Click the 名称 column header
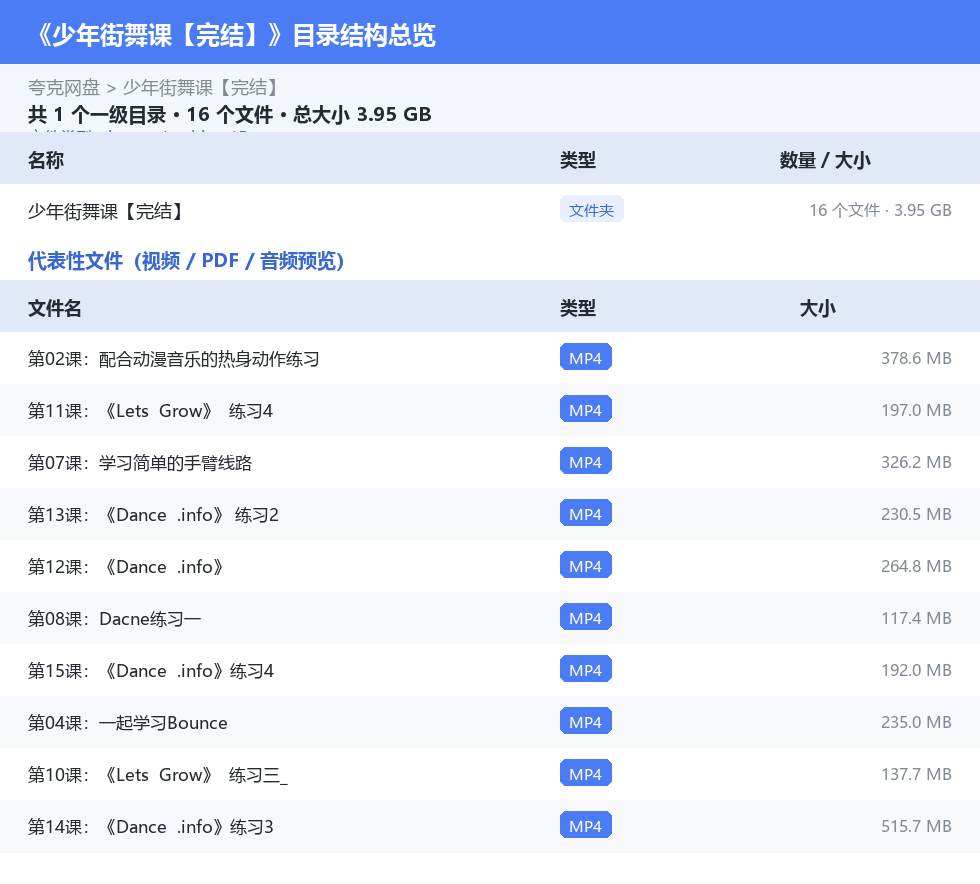This screenshot has width=980, height=884. [x=46, y=160]
